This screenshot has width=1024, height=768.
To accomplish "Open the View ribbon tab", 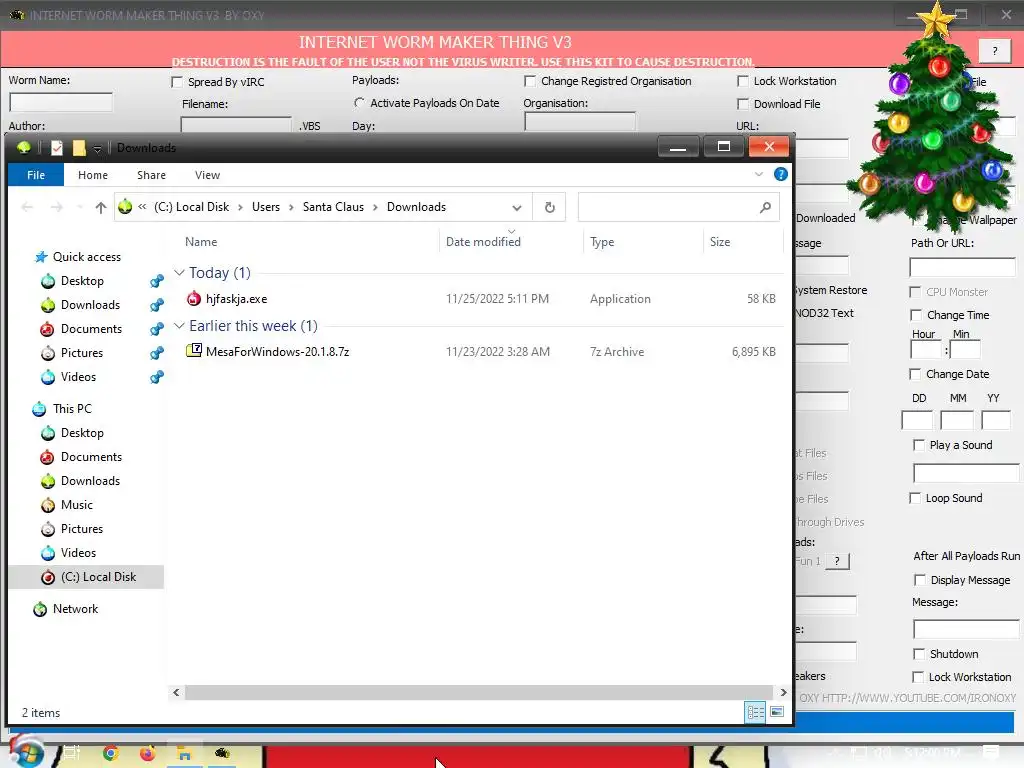I will tap(208, 175).
